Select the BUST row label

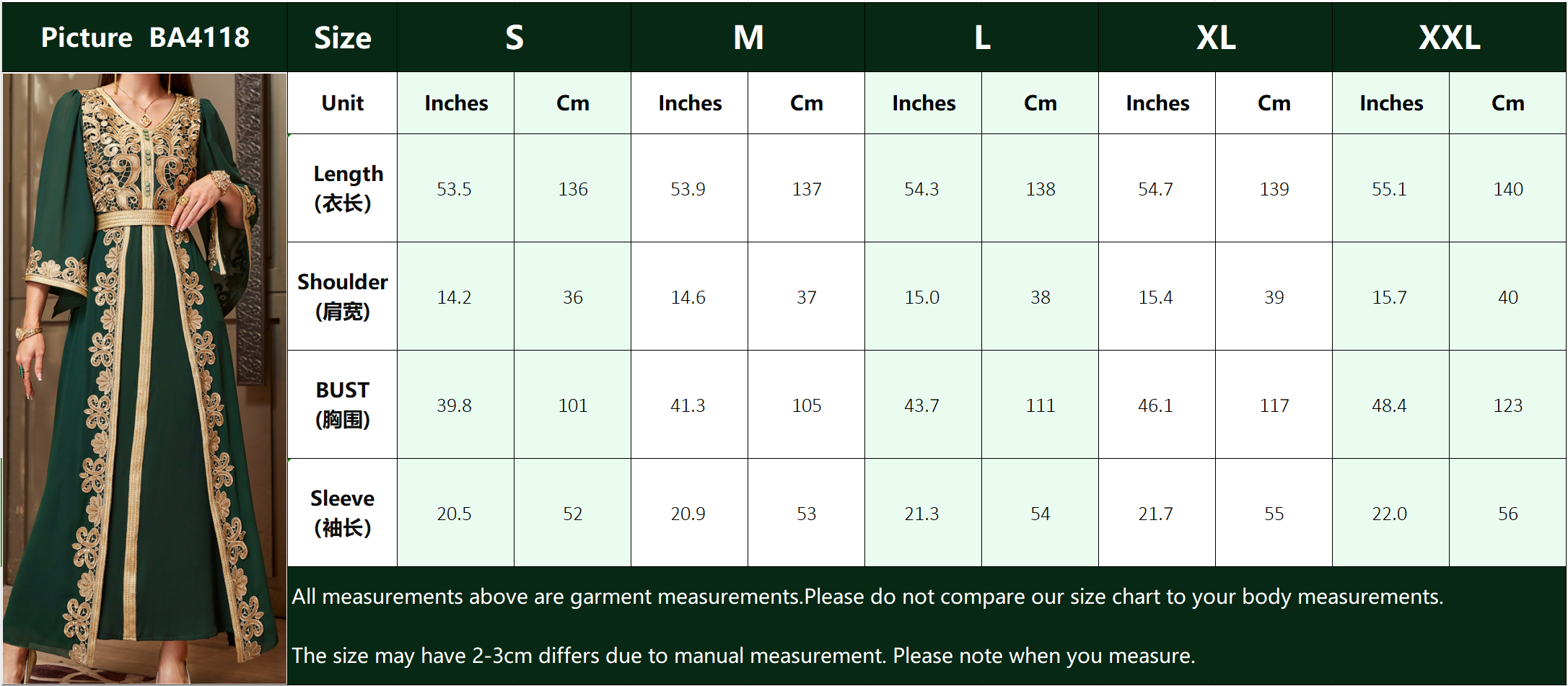pyautogui.click(x=342, y=405)
